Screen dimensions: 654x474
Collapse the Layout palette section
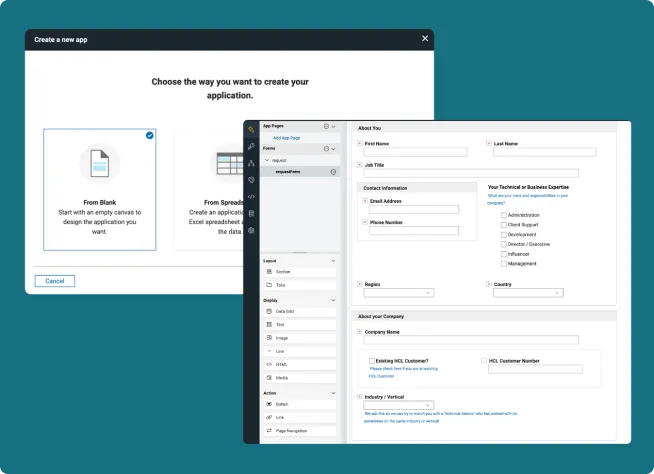pos(334,260)
